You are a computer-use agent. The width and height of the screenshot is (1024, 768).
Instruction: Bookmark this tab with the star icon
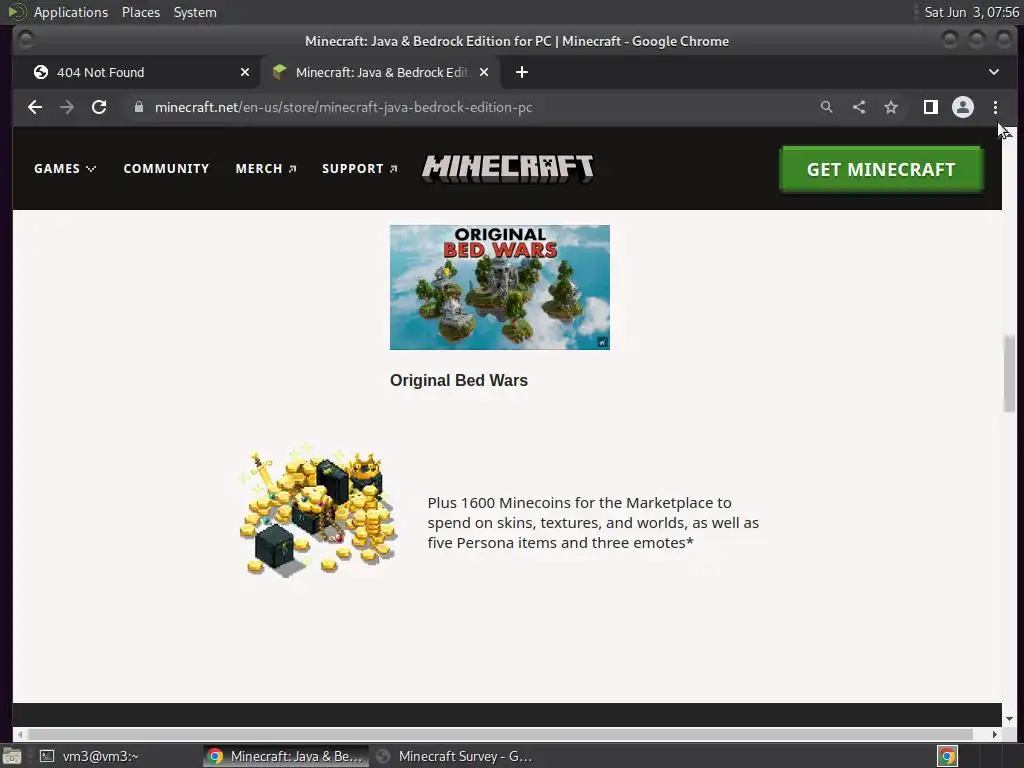pyautogui.click(x=891, y=107)
